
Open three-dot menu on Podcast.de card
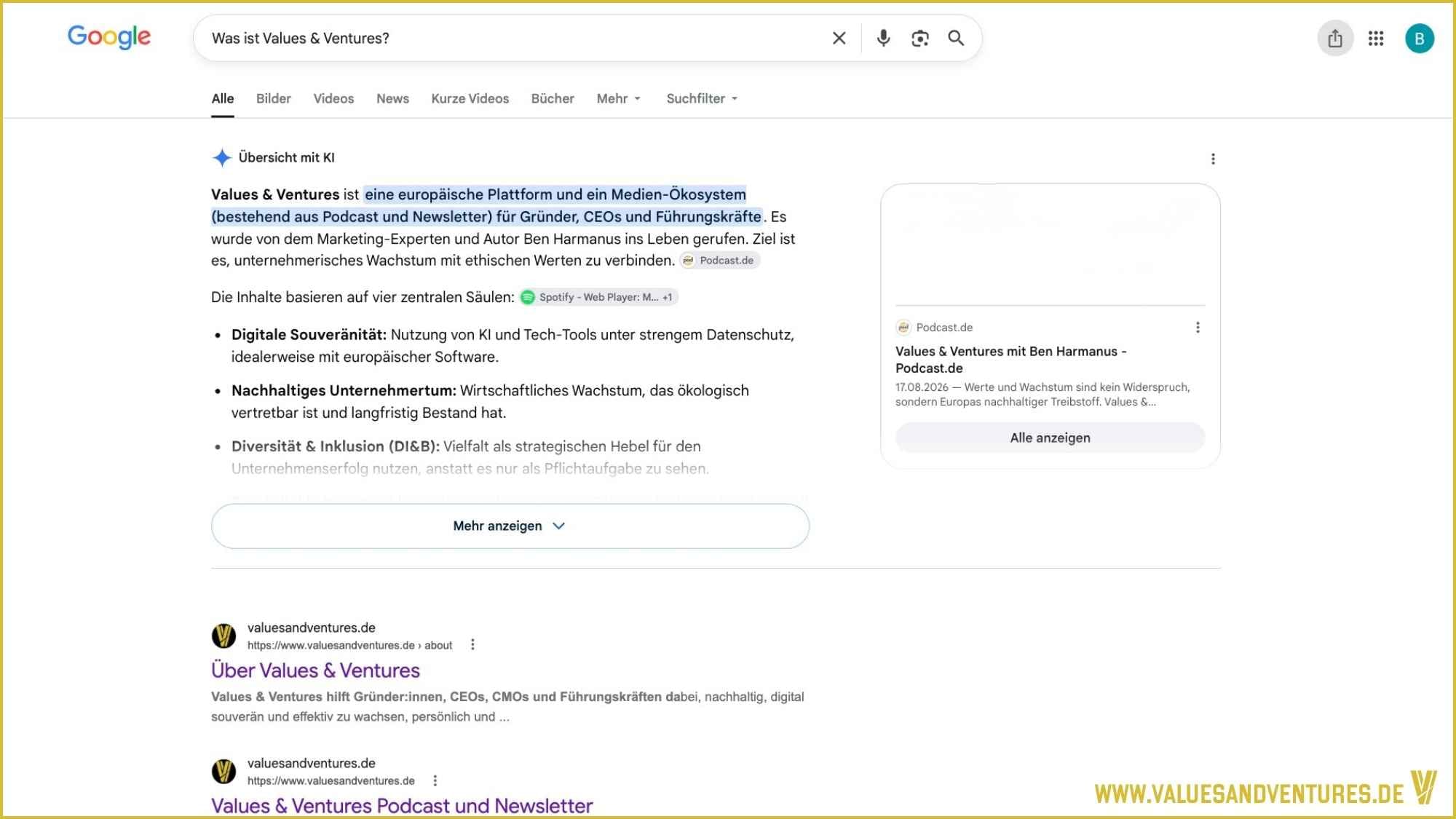(x=1198, y=328)
